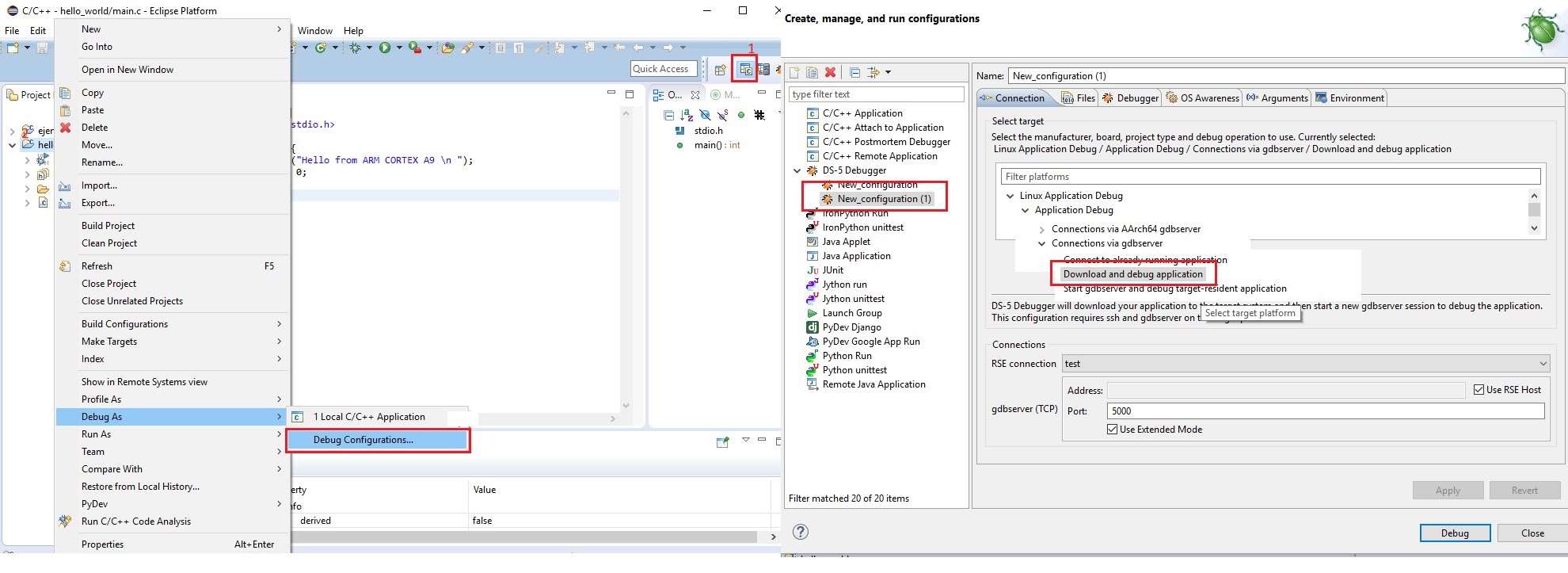
Task: Open the Arguments tab
Action: [x=1277, y=98]
